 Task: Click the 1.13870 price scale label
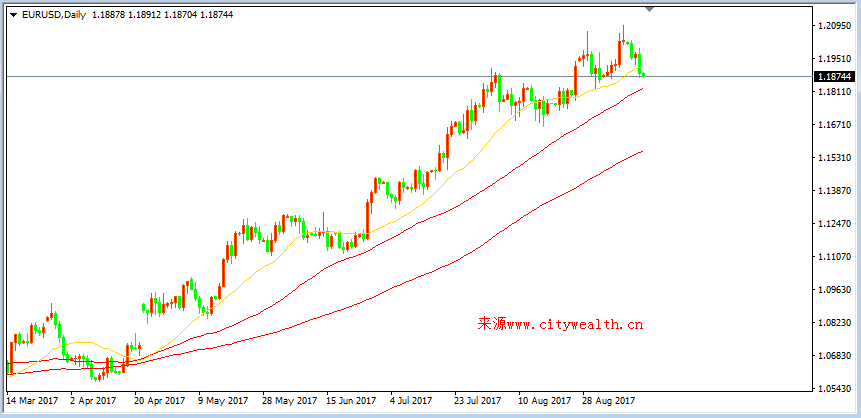point(835,191)
